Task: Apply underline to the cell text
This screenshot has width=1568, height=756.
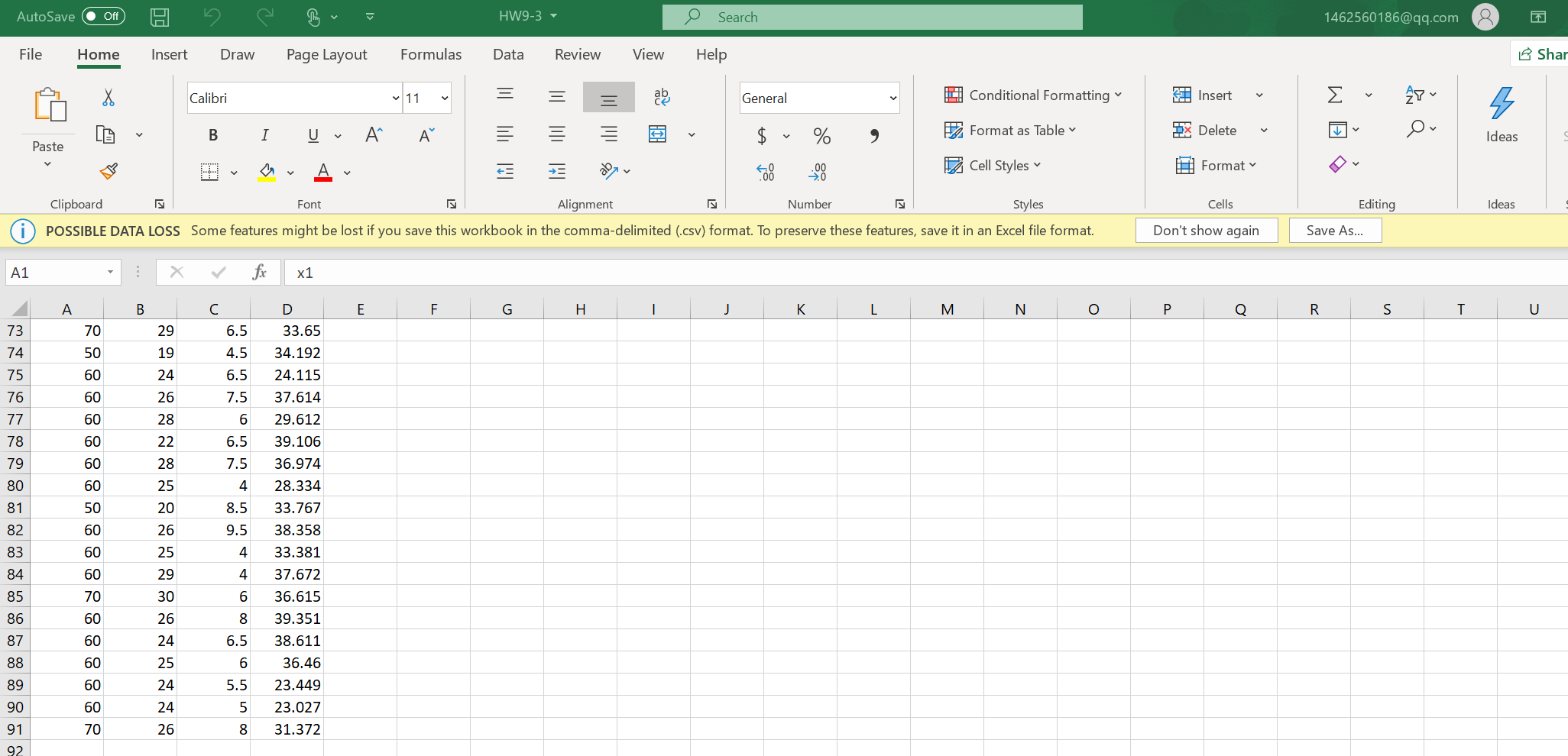Action: click(313, 135)
